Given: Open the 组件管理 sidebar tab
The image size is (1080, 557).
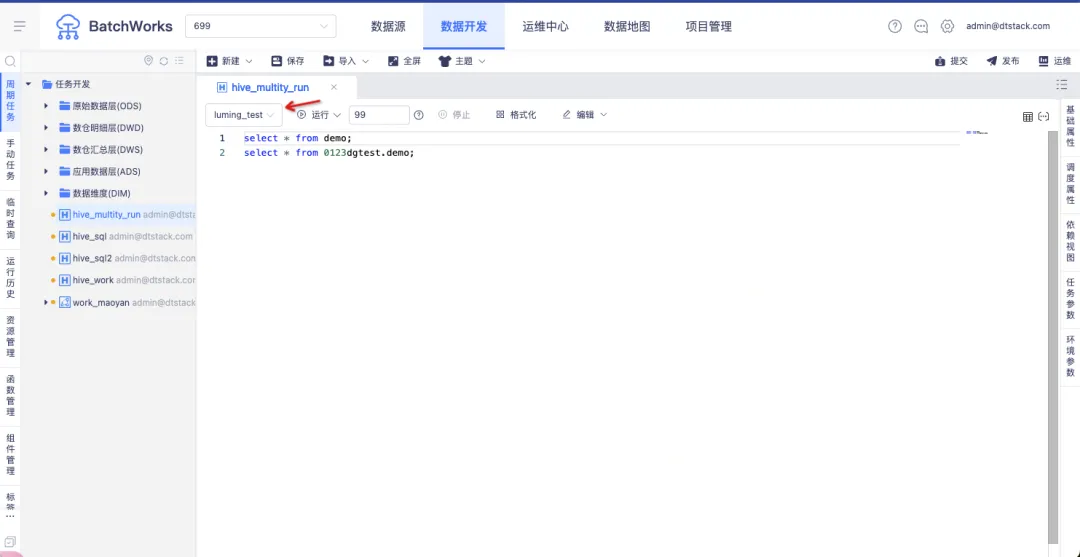Looking at the screenshot, I should pos(10,455).
